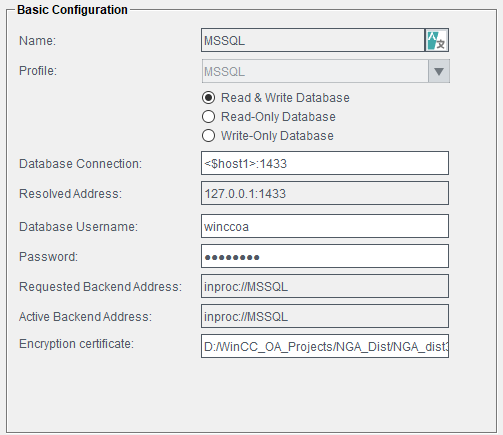503x435 pixels.
Task: Click the Password label
Action: pos(48,257)
